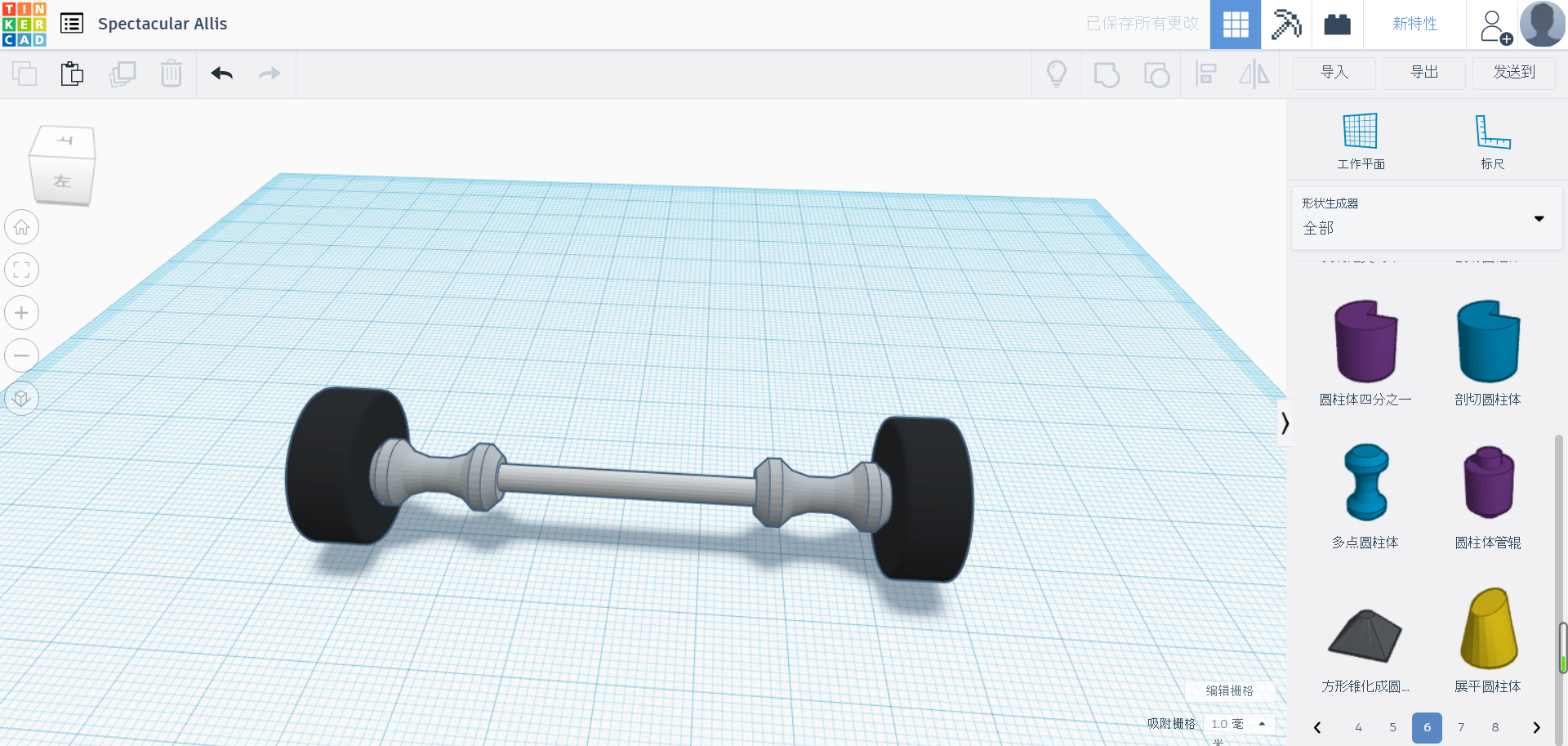Undo the last action
1568x746 pixels.
(x=222, y=74)
